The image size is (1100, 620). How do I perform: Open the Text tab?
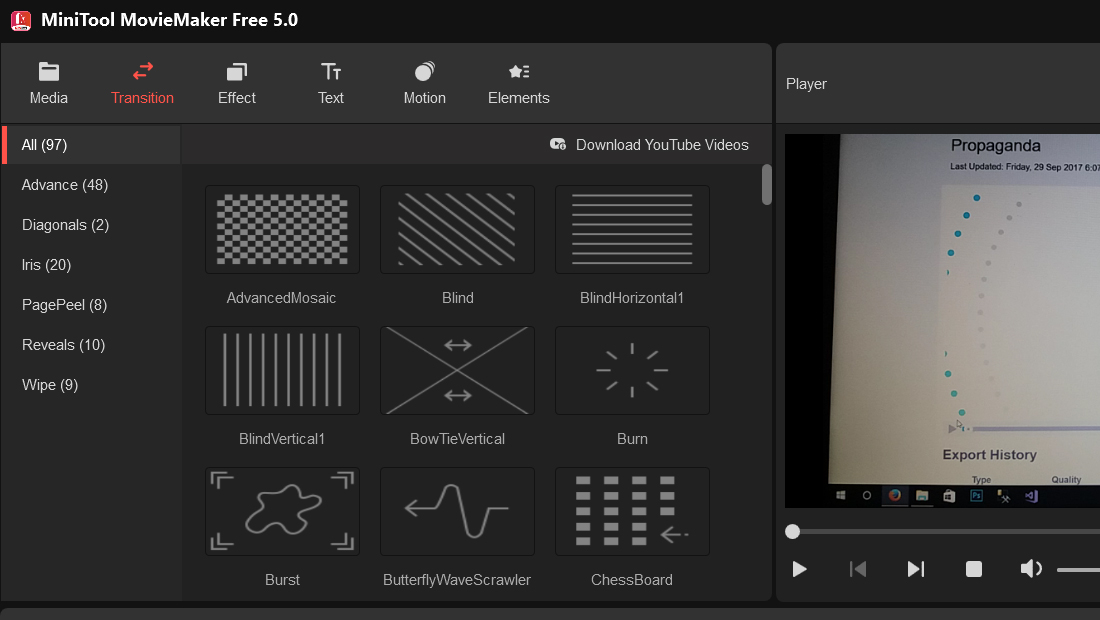pos(330,83)
